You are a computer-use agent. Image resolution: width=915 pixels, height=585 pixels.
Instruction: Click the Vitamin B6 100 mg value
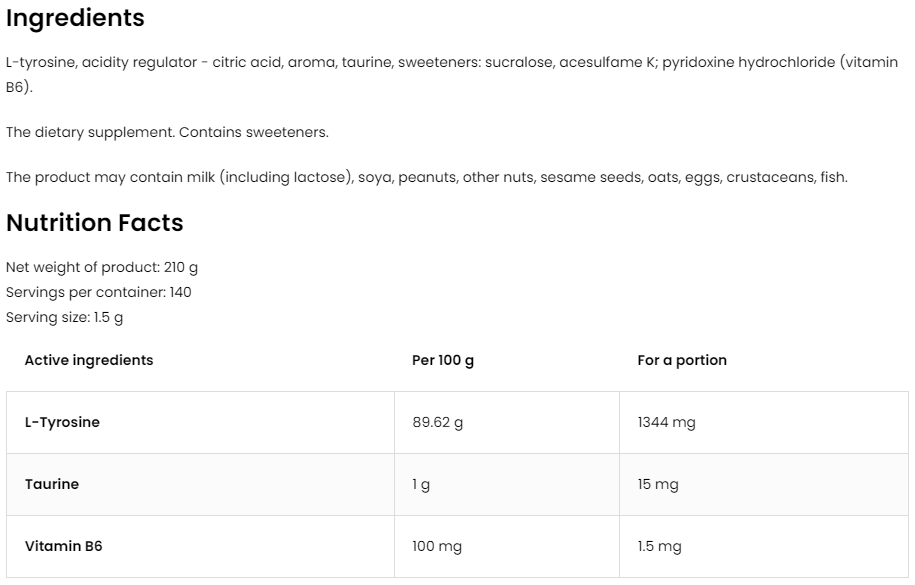437,547
